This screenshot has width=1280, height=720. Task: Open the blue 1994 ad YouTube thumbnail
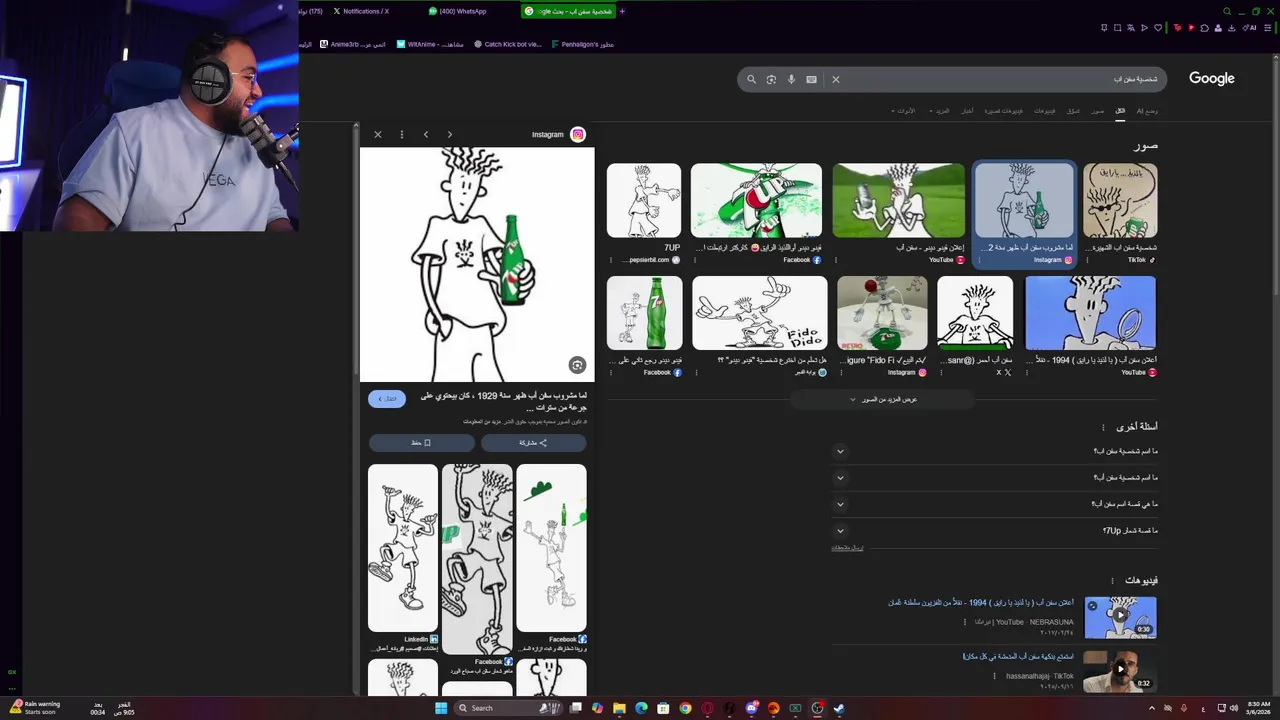pyautogui.click(x=1091, y=313)
